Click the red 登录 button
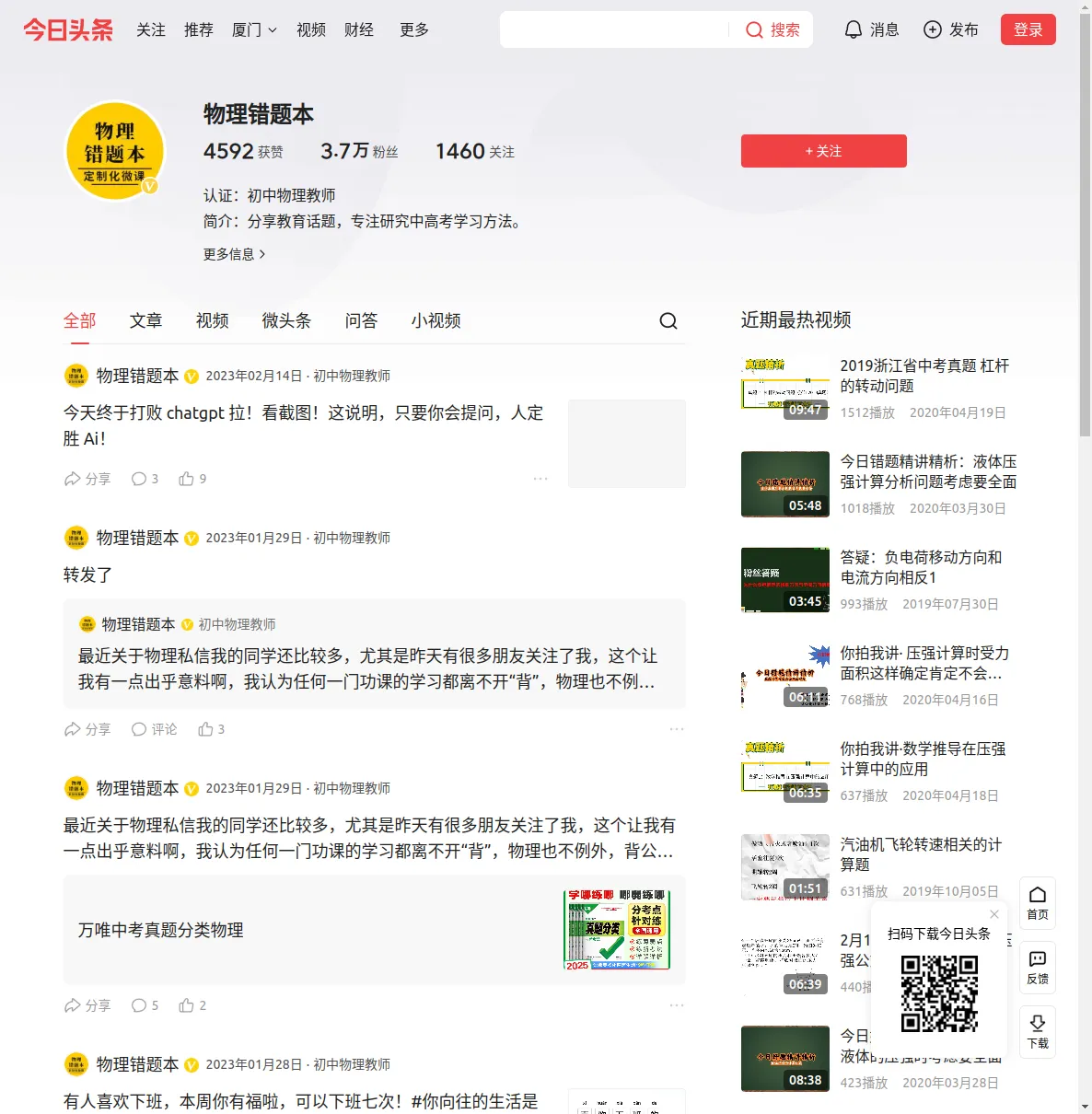The width and height of the screenshot is (1092, 1114). [x=1028, y=29]
